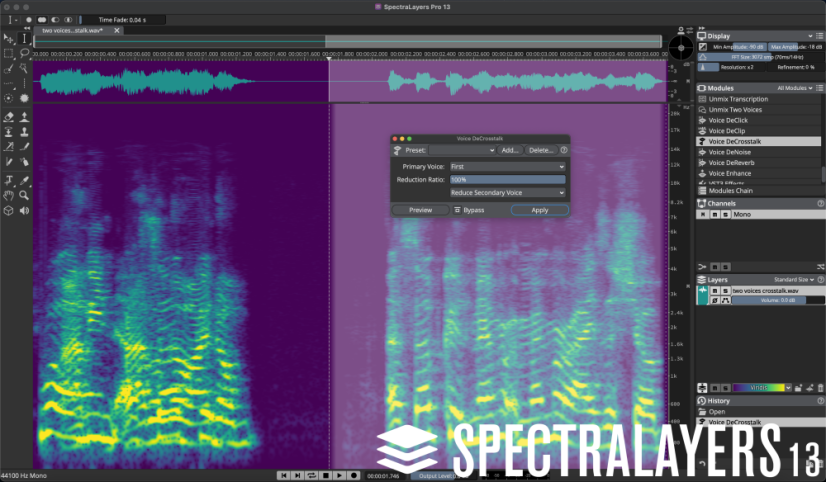The height and width of the screenshot is (482, 826).
Task: Toggle mute on the Mono channel
Action: click(715, 214)
